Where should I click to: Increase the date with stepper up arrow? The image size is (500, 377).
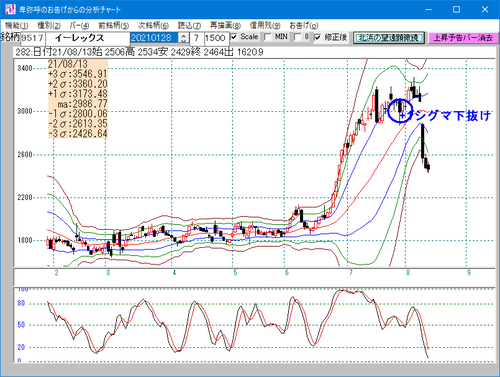click(184, 35)
